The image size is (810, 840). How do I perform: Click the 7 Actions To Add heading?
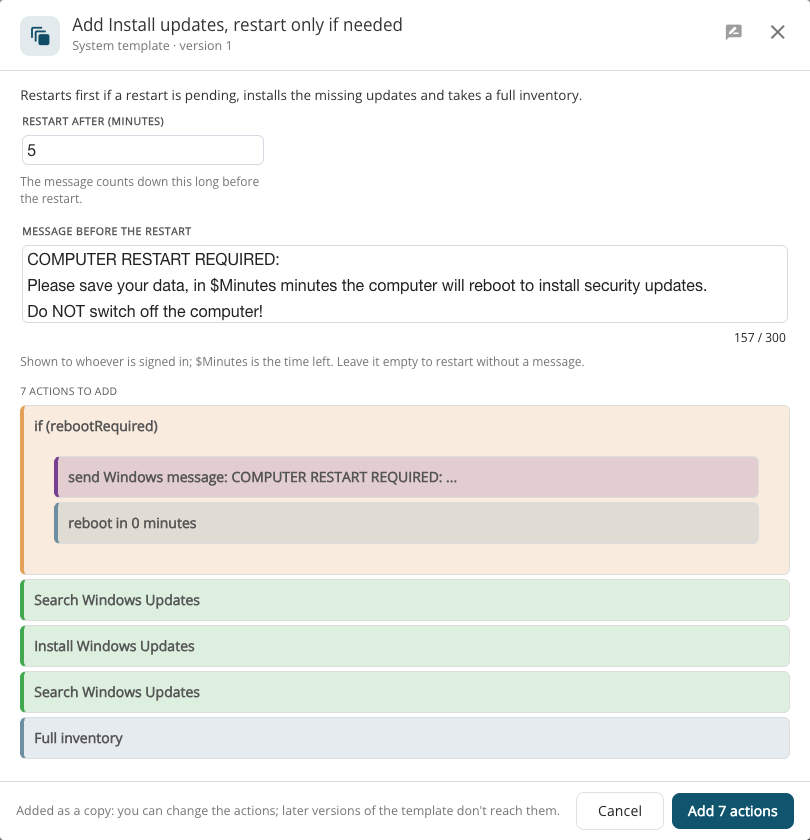(x=69, y=391)
